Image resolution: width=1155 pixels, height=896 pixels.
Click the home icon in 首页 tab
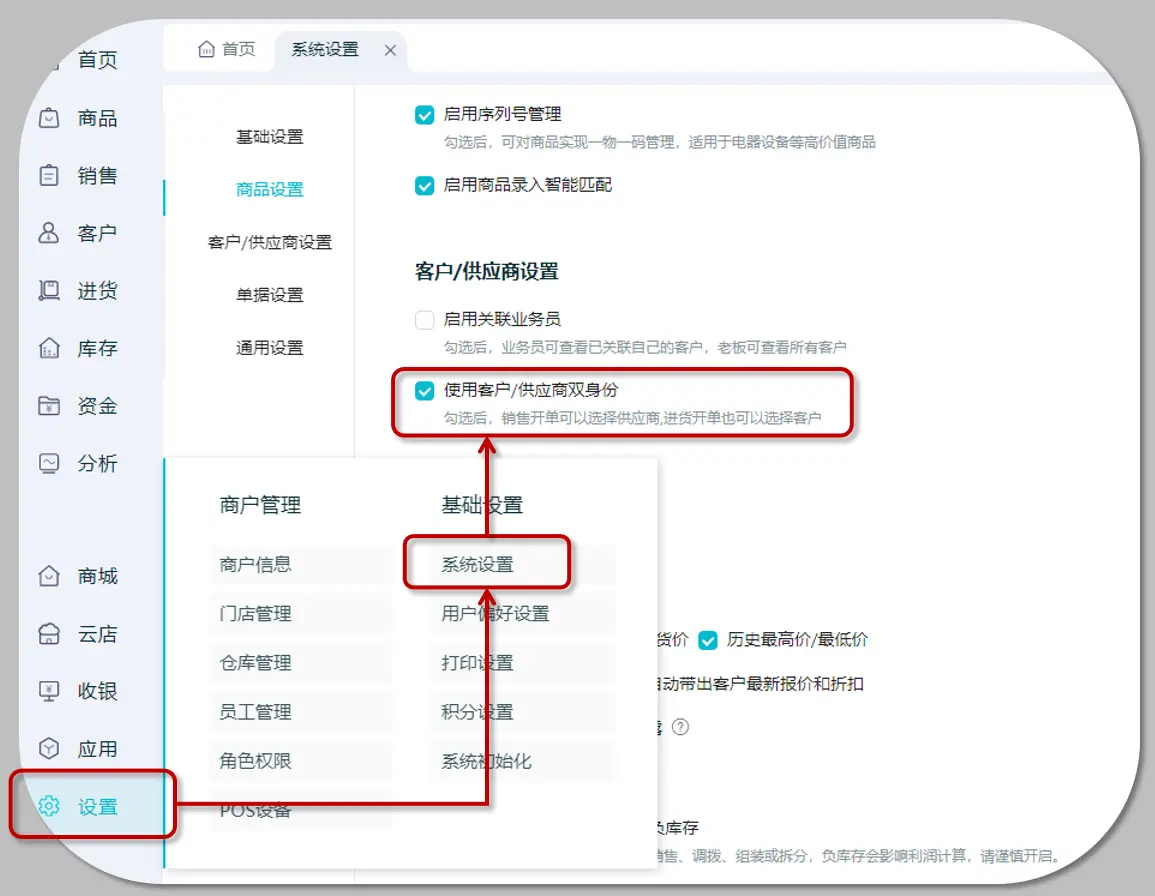pos(206,49)
